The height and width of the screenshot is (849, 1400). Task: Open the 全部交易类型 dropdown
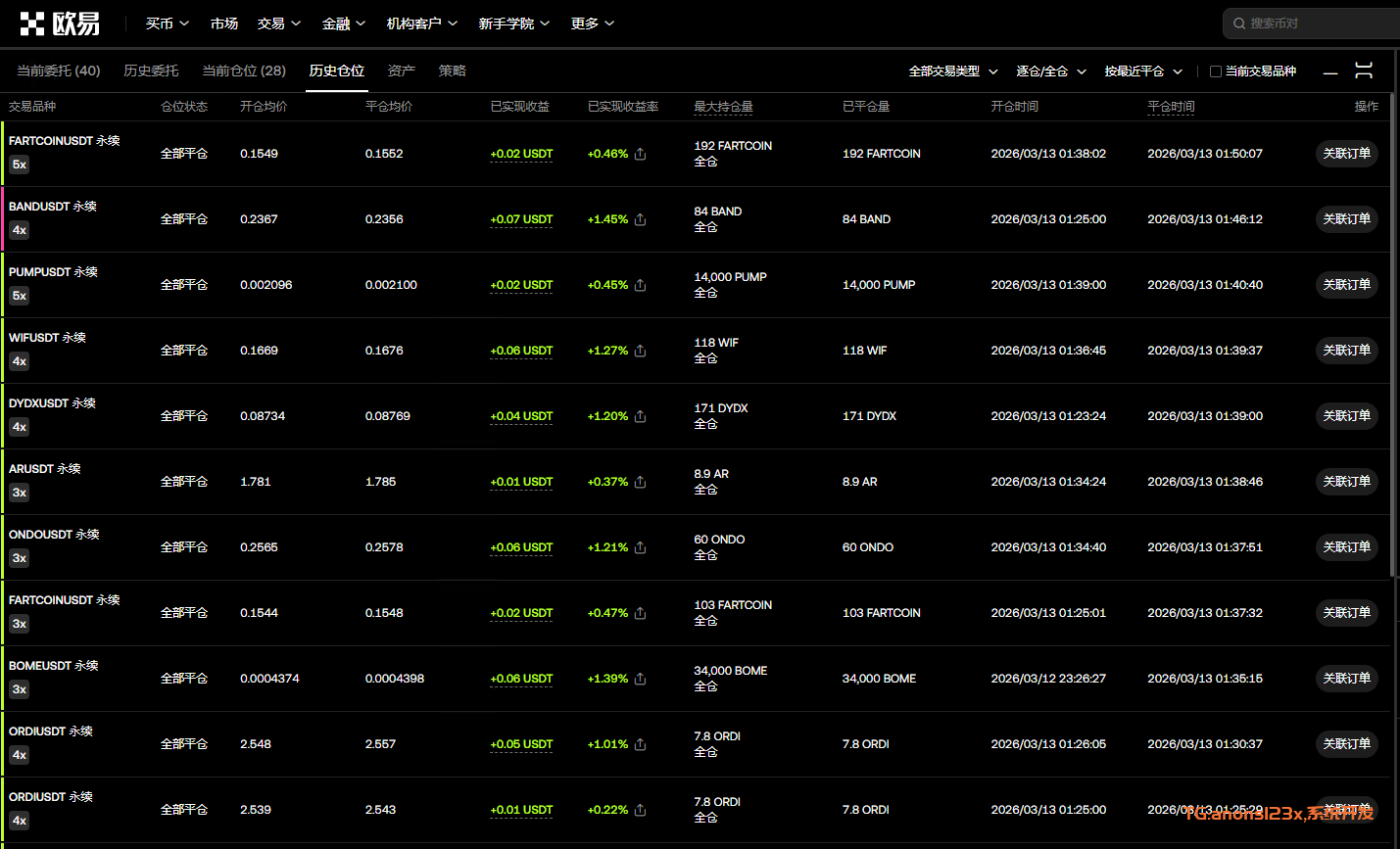point(952,71)
